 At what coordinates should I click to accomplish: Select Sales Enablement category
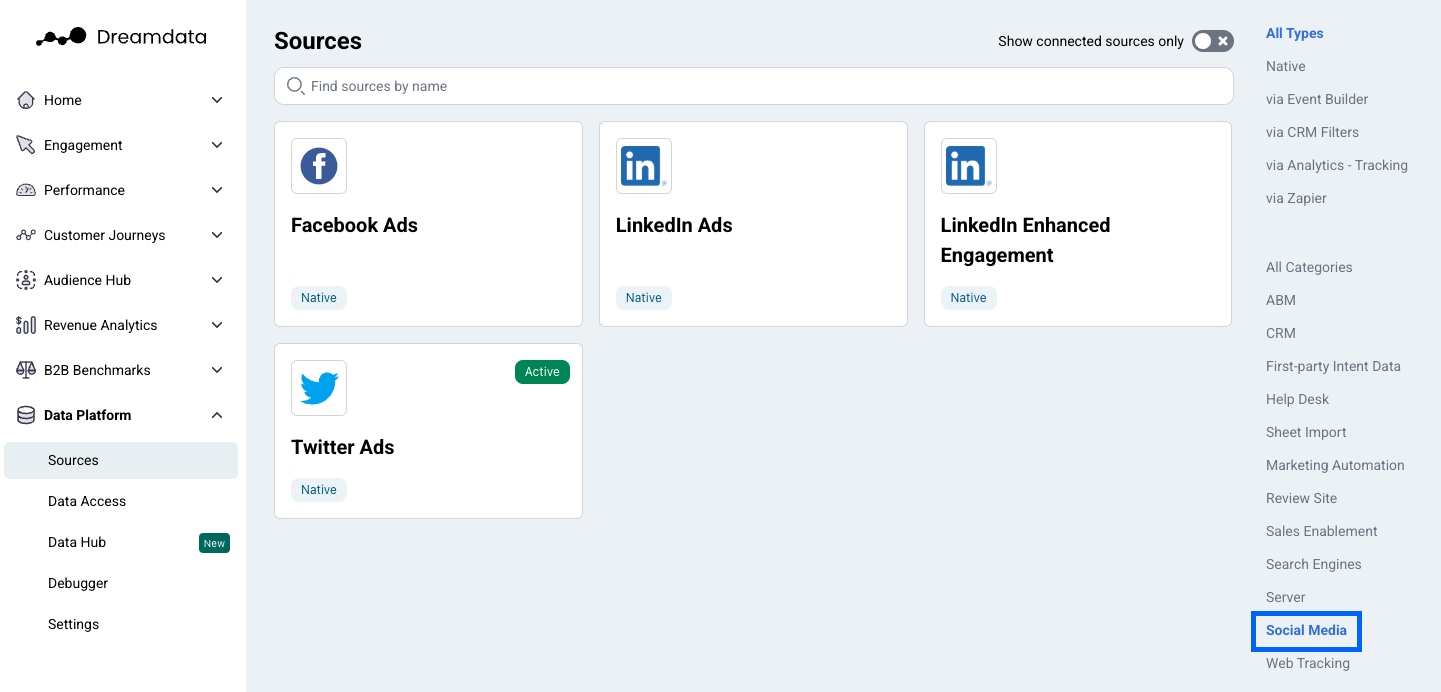pyautogui.click(x=1321, y=531)
